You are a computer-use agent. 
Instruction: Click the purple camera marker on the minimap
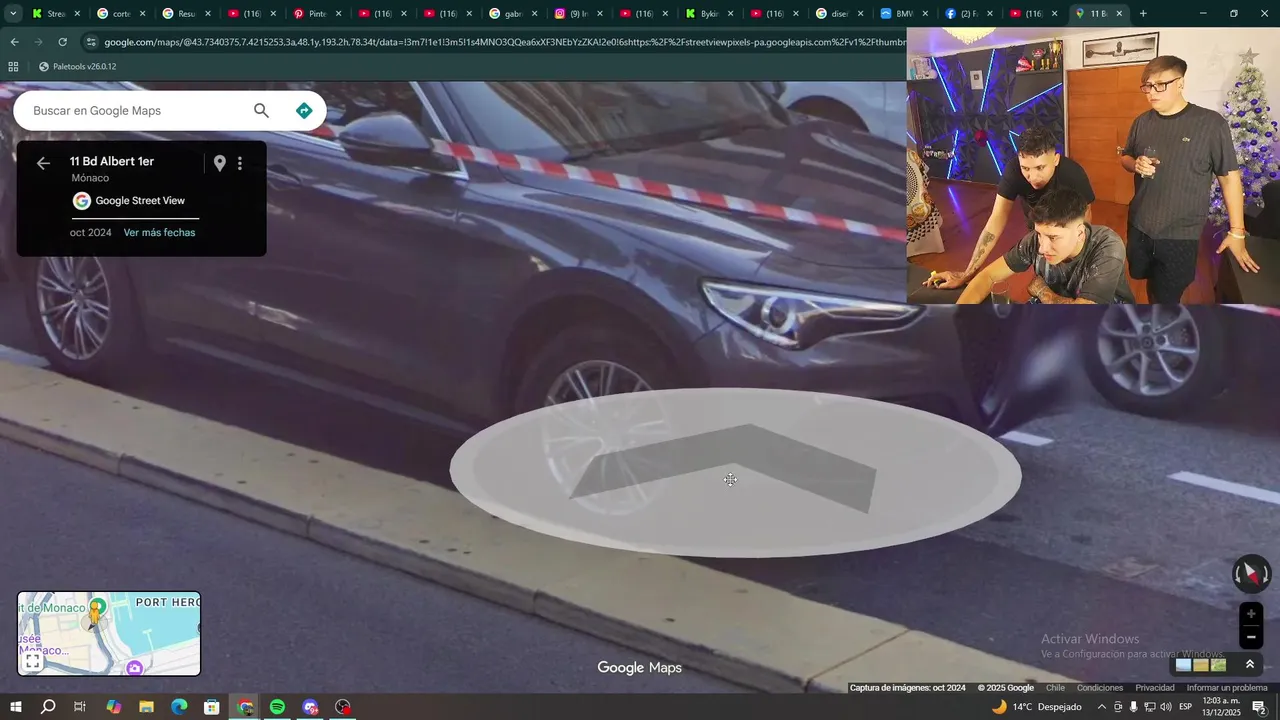[135, 667]
